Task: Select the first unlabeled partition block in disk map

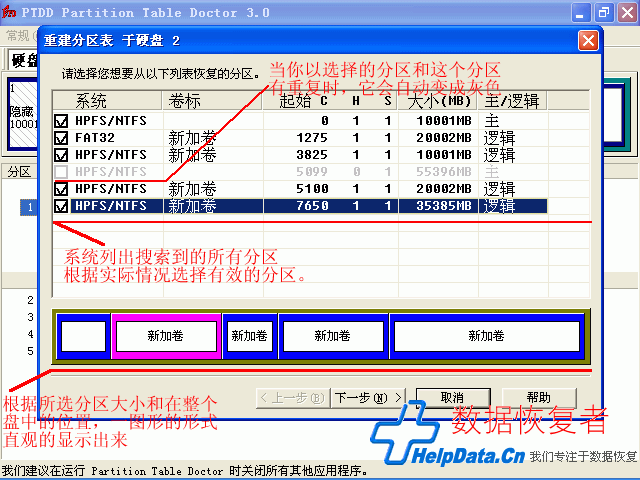Action: (84, 336)
